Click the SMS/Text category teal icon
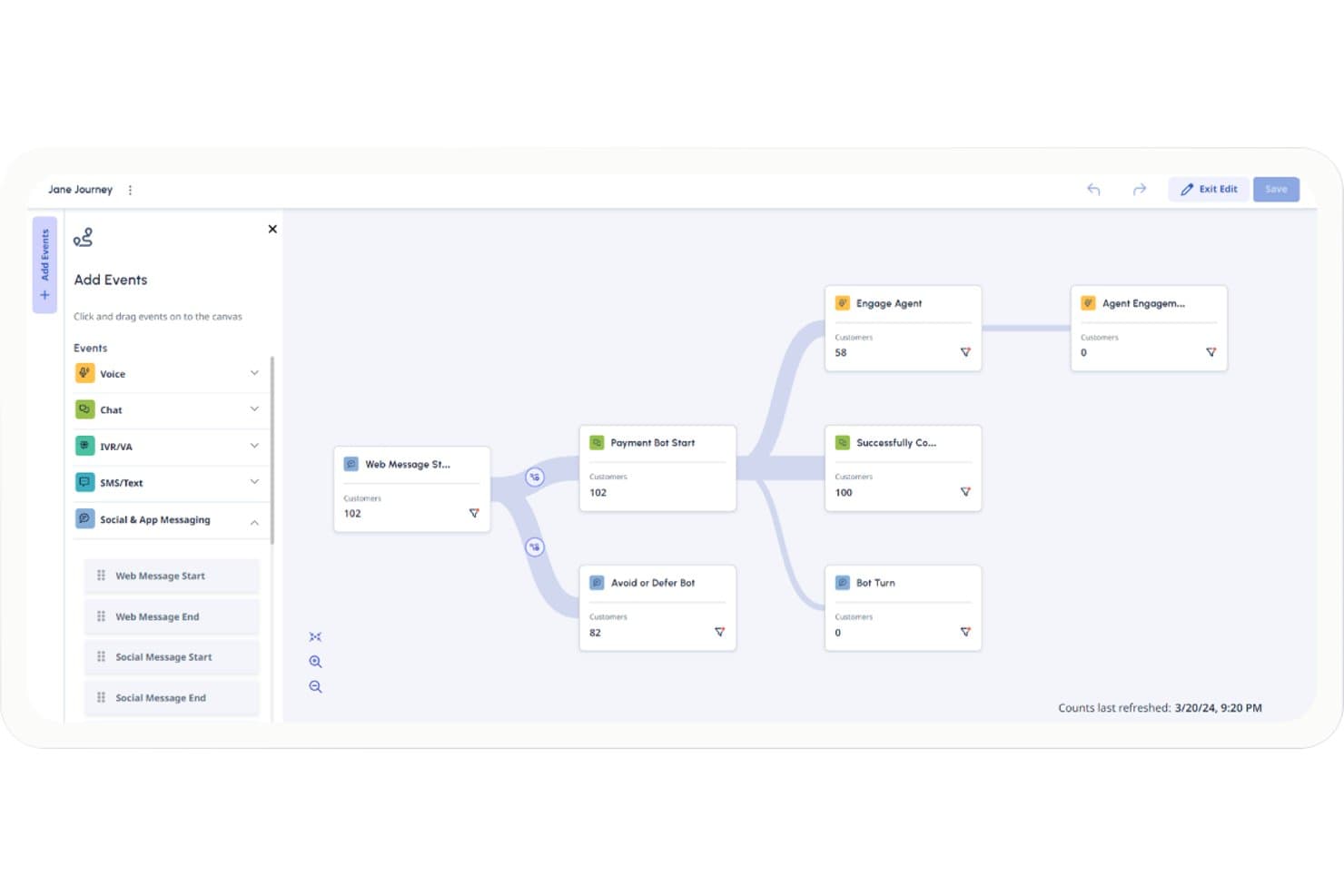The width and height of the screenshot is (1344, 896). [84, 482]
